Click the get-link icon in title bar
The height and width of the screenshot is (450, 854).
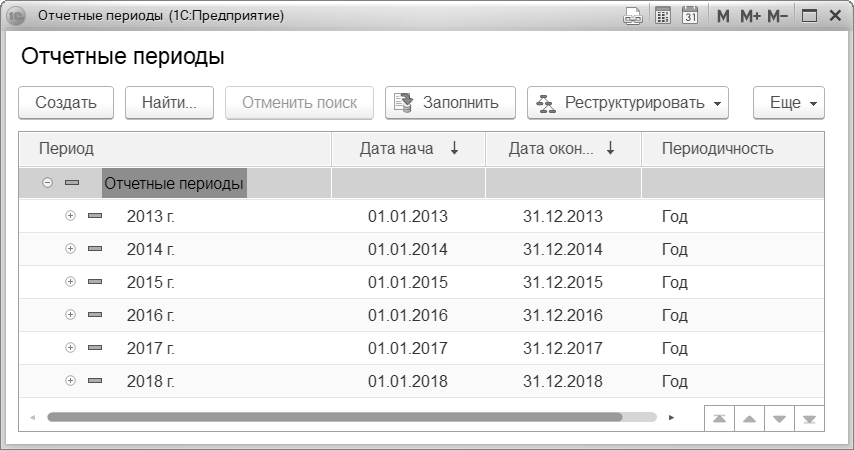coord(632,17)
